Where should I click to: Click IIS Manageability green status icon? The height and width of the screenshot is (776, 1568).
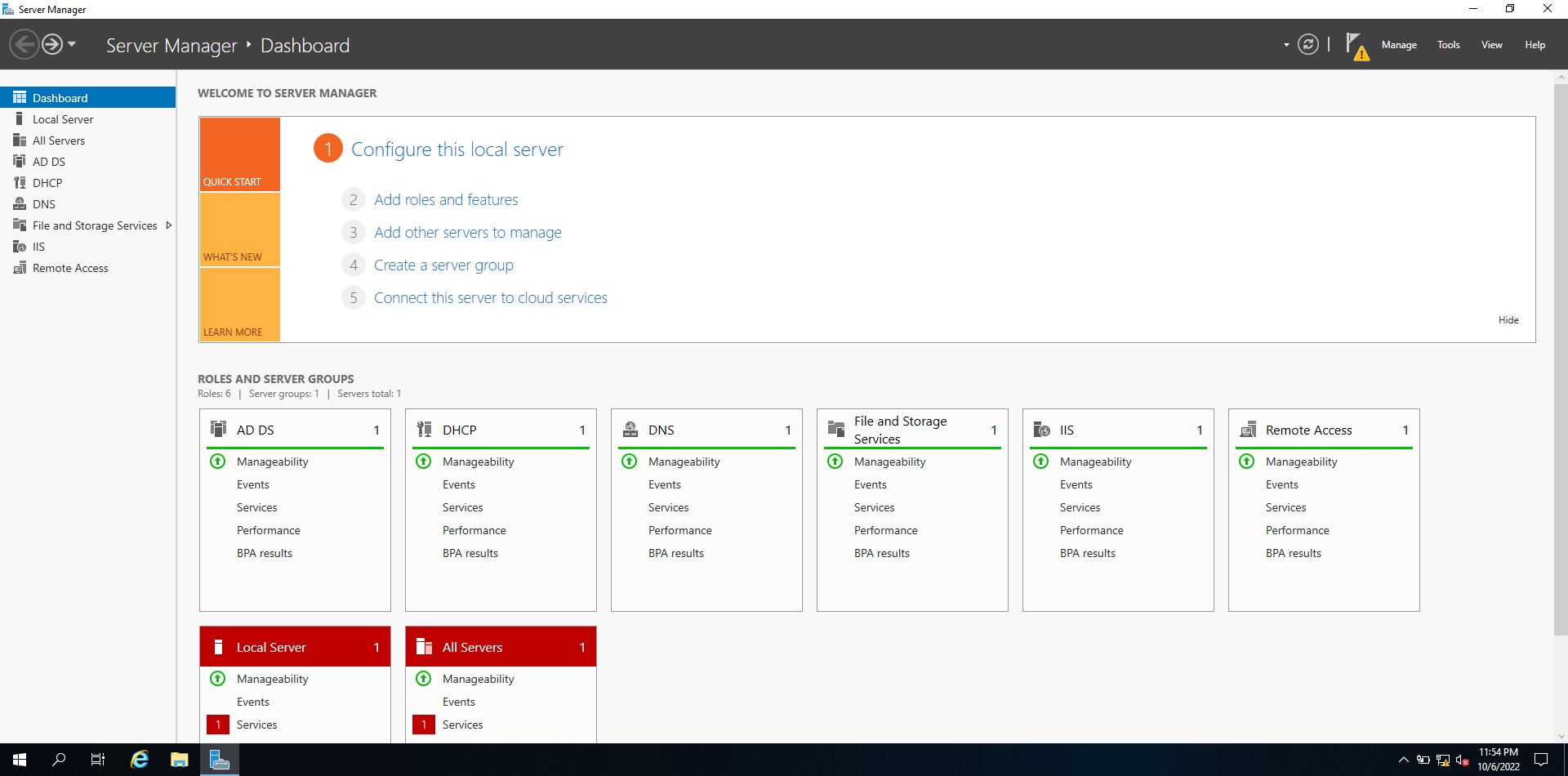(1041, 462)
